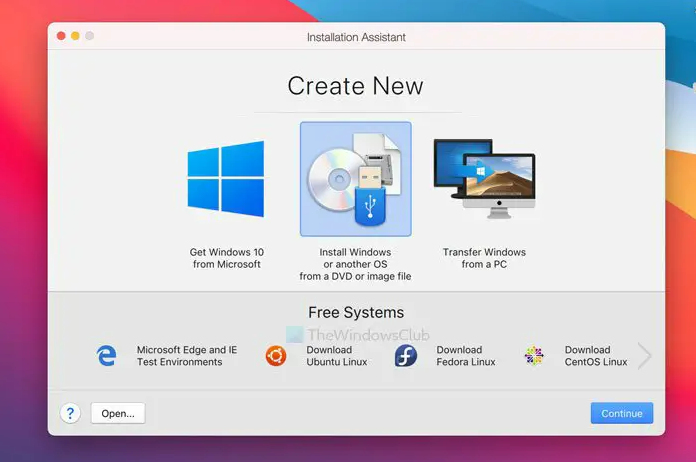This screenshot has width=696, height=462.
Task: Choose "Transfer Windows from a PC" label
Action: point(484,258)
